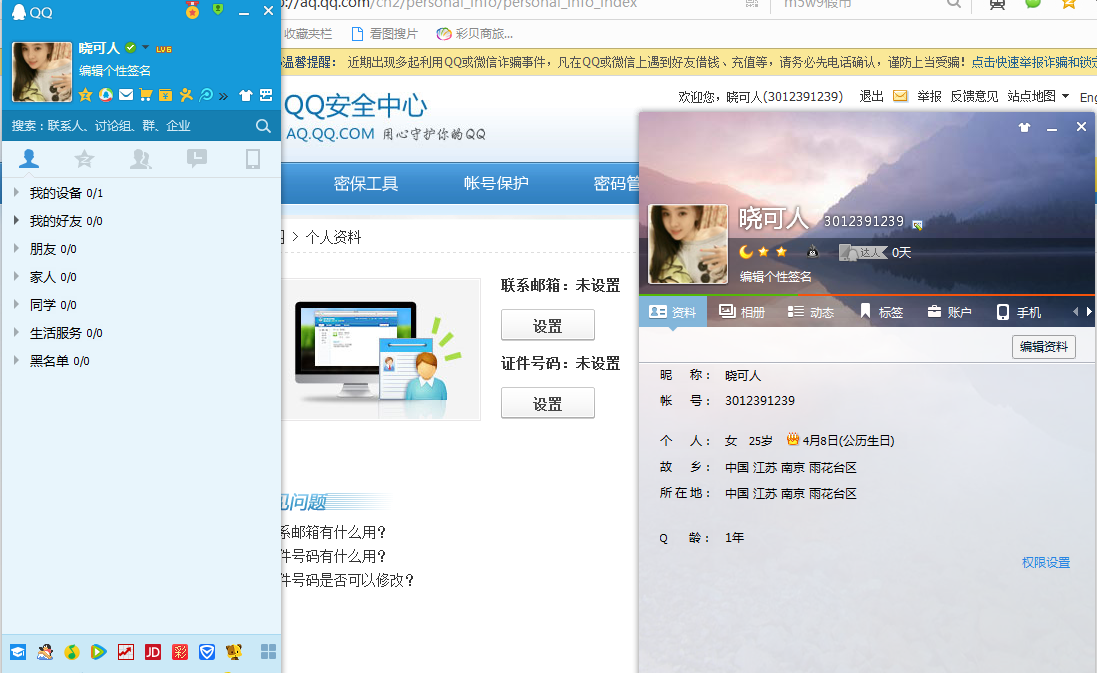This screenshot has height=673, width=1097.
Task: Open QQ Mail envelope icon
Action: click(x=126, y=94)
